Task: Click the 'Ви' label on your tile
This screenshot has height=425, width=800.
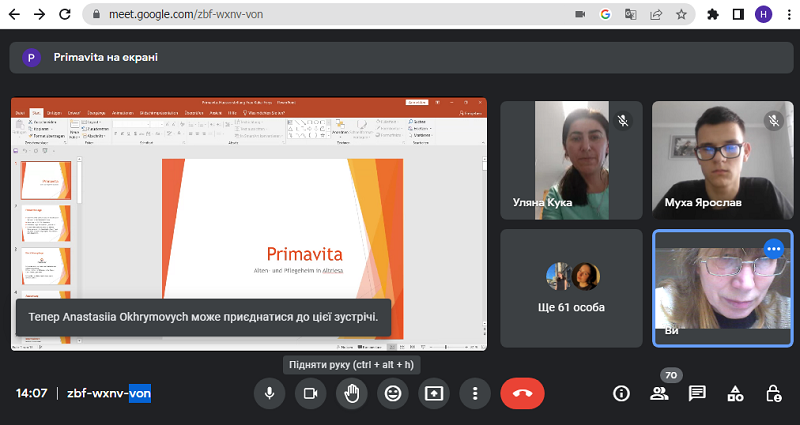Action: (671, 331)
